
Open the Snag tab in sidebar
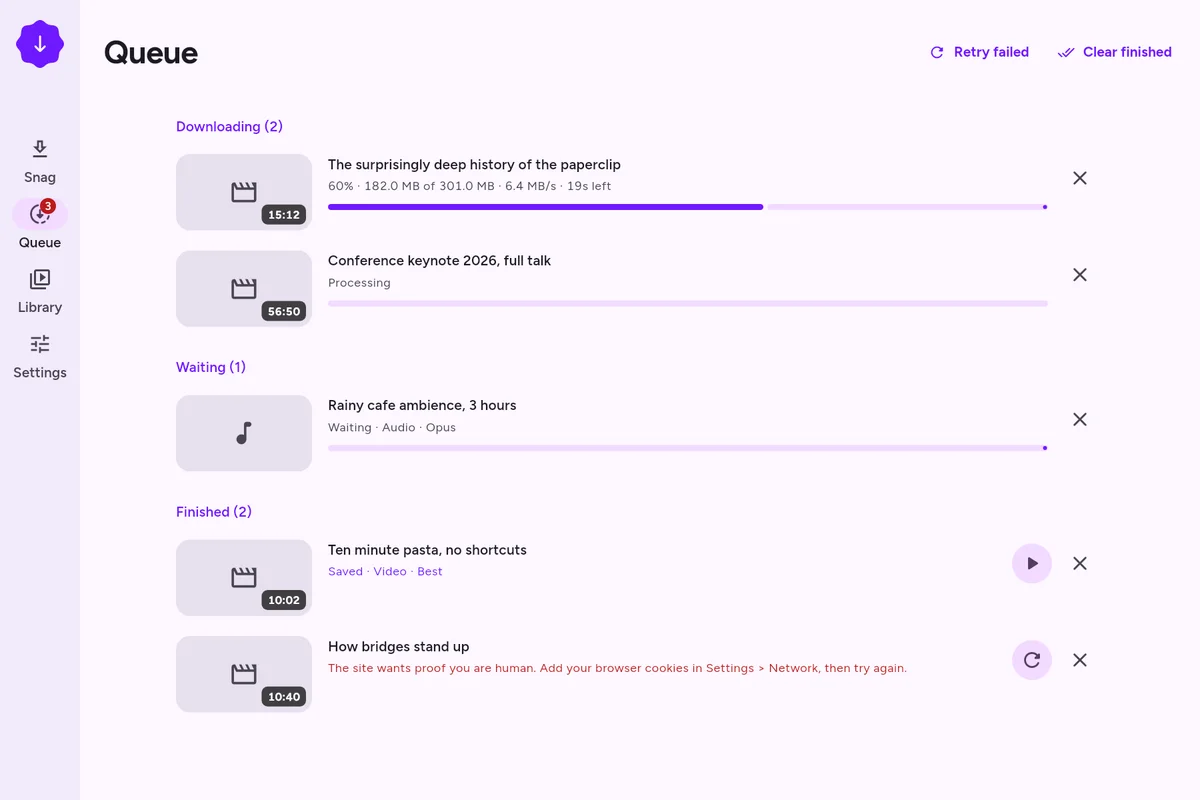tap(40, 162)
